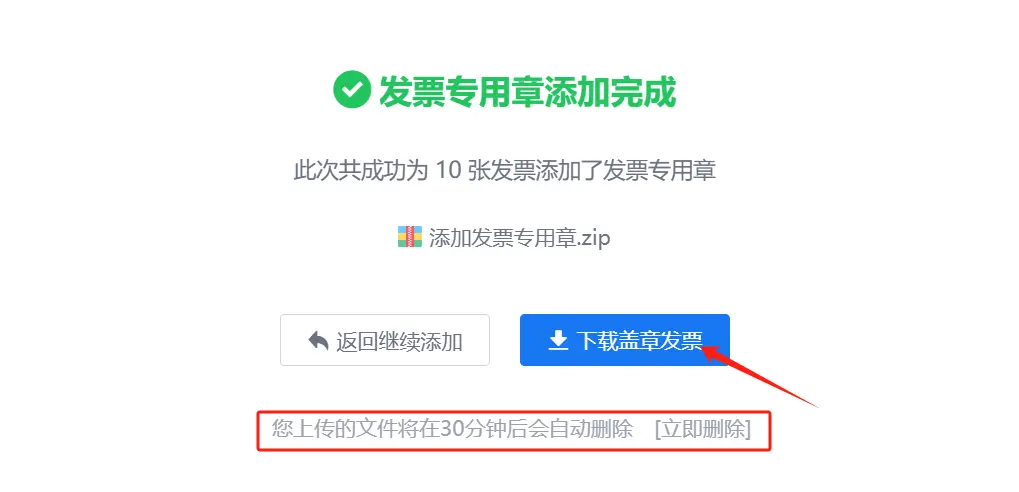Click the red highlight rectangle's left border
1019x492 pixels.
[x=258, y=430]
